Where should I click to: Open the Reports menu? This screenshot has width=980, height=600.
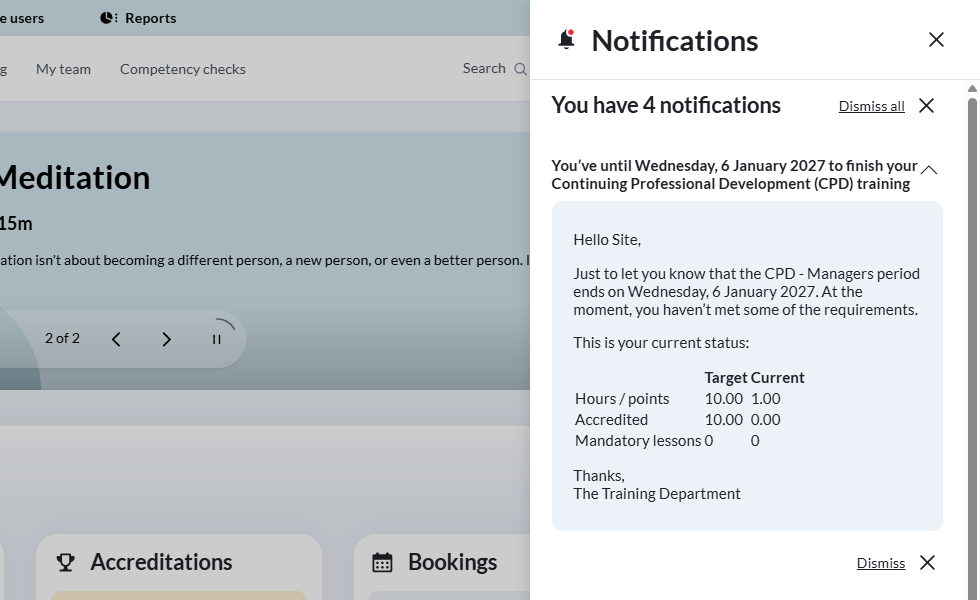pyautogui.click(x=149, y=18)
